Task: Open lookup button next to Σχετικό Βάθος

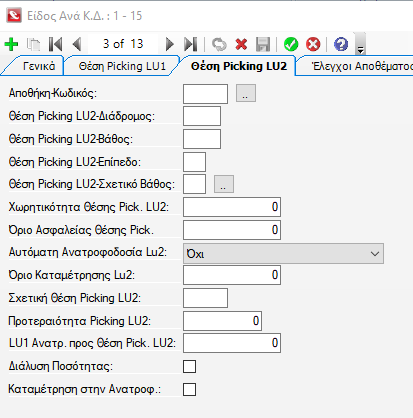Action: [224, 184]
